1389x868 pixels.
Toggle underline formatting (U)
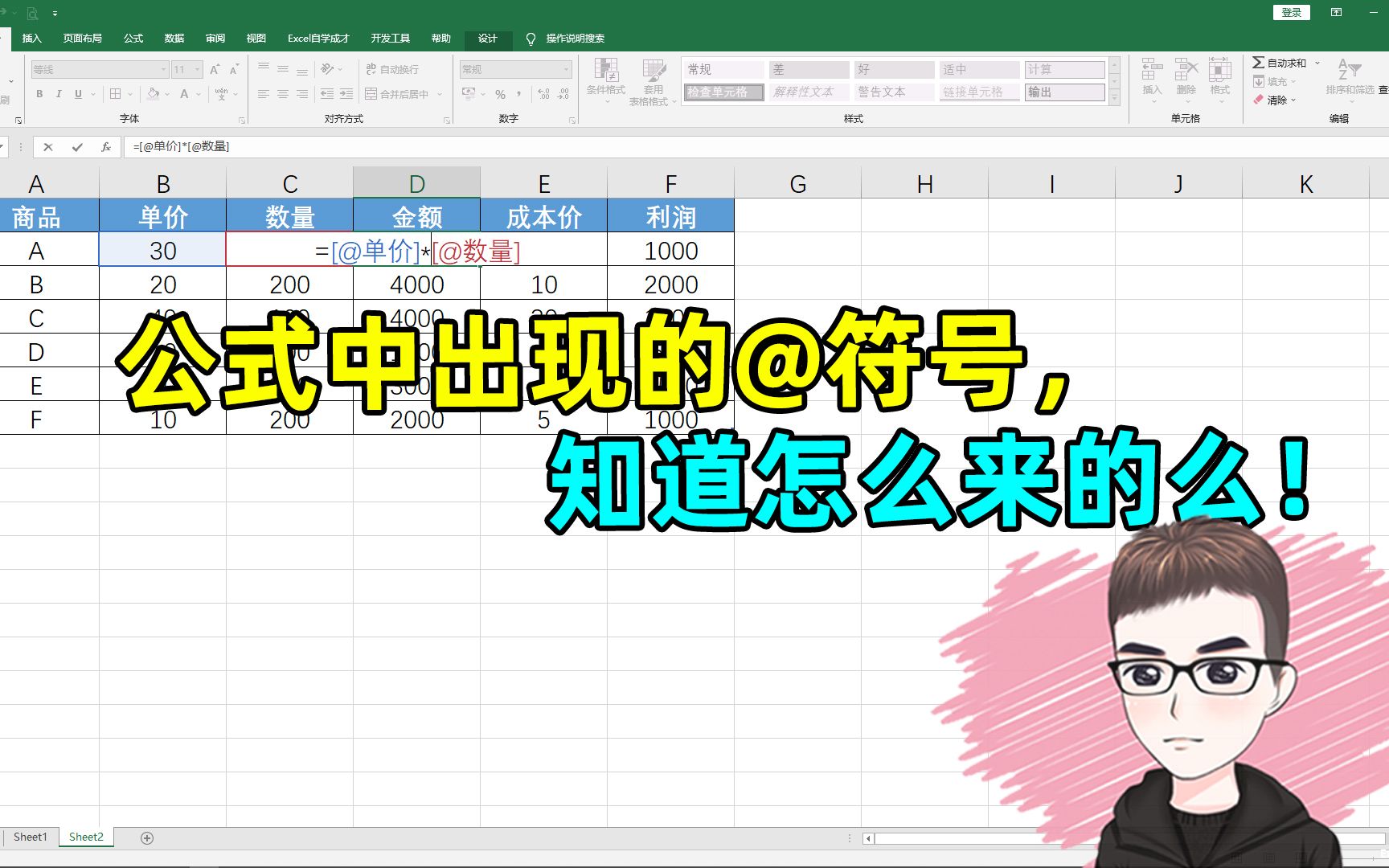[78, 94]
